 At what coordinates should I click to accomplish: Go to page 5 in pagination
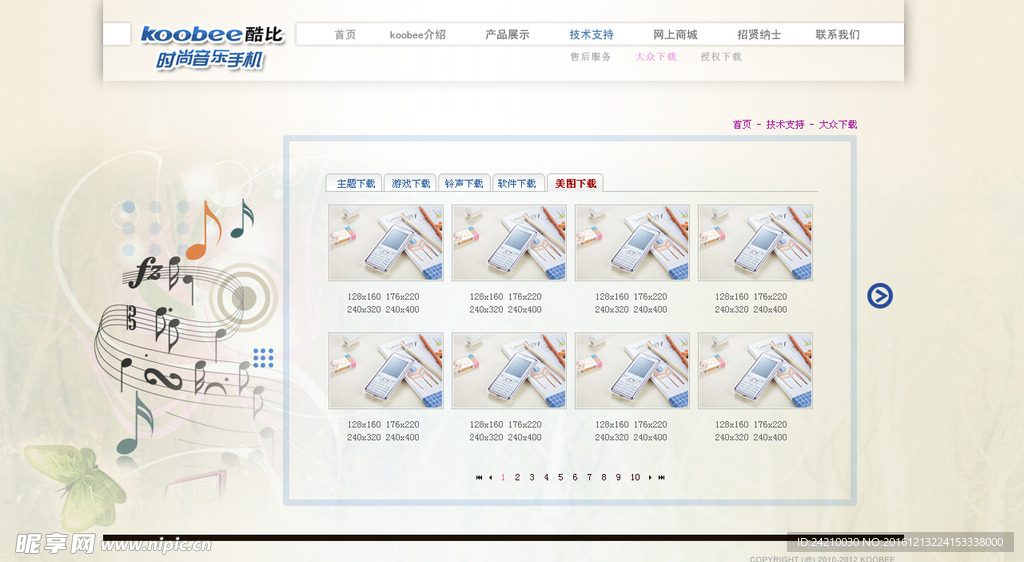point(560,478)
